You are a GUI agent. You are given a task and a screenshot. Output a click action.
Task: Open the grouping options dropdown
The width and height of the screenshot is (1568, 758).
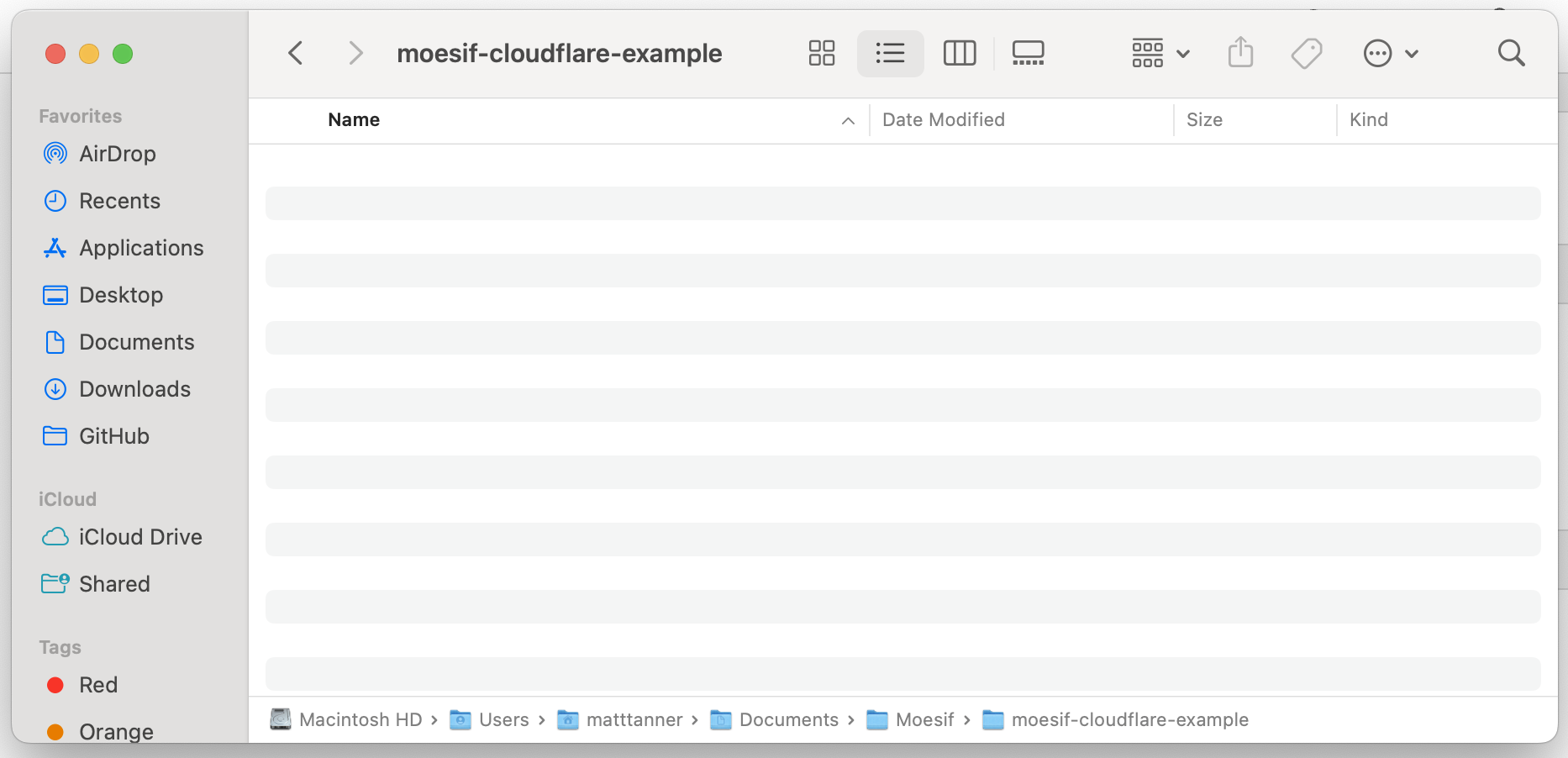point(1160,52)
